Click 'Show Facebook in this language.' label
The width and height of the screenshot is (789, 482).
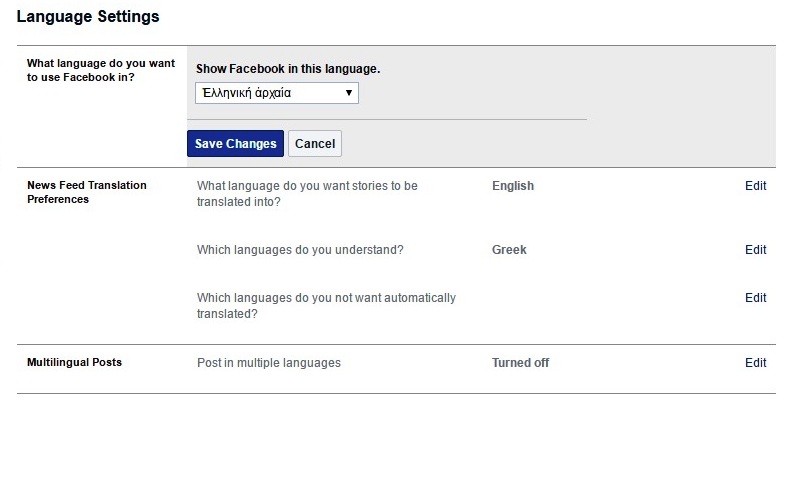pos(288,69)
